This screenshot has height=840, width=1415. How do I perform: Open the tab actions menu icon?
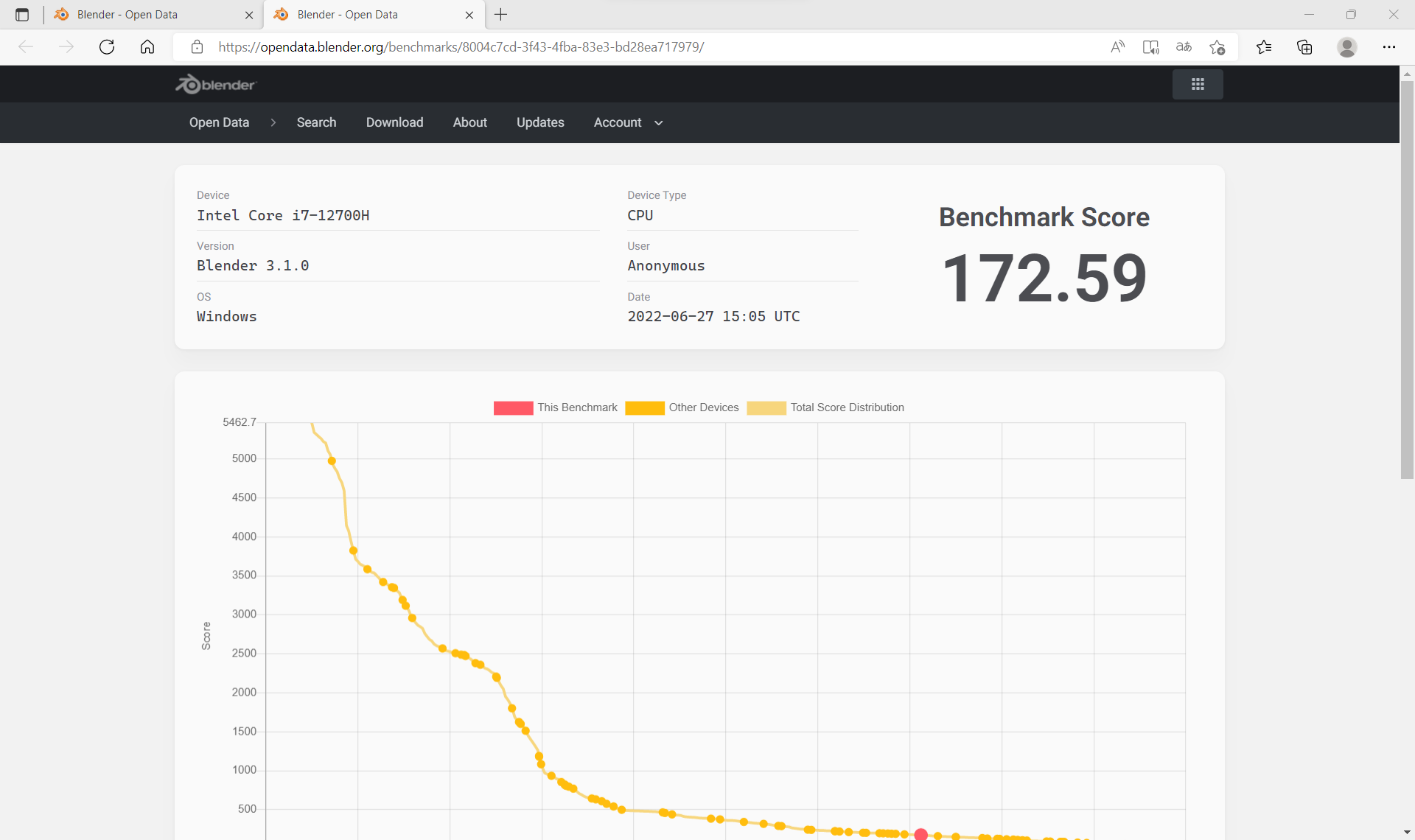click(x=22, y=15)
